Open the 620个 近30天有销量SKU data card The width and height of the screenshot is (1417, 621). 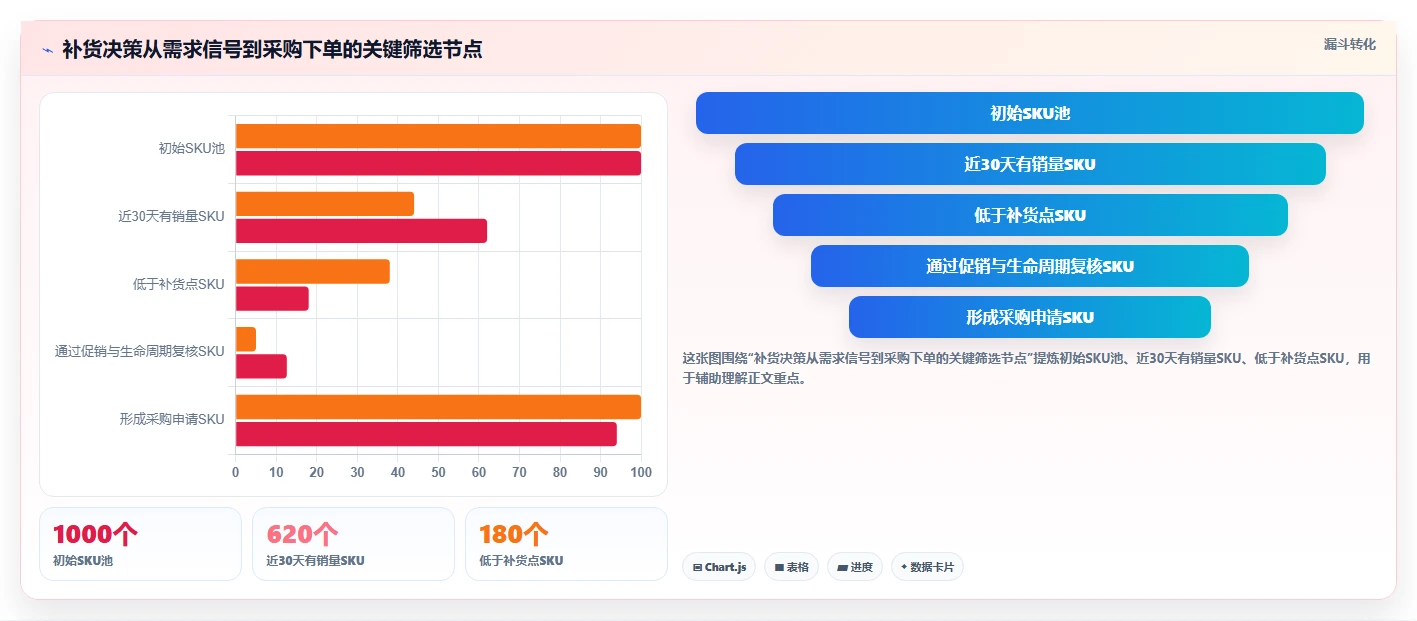coord(353,544)
